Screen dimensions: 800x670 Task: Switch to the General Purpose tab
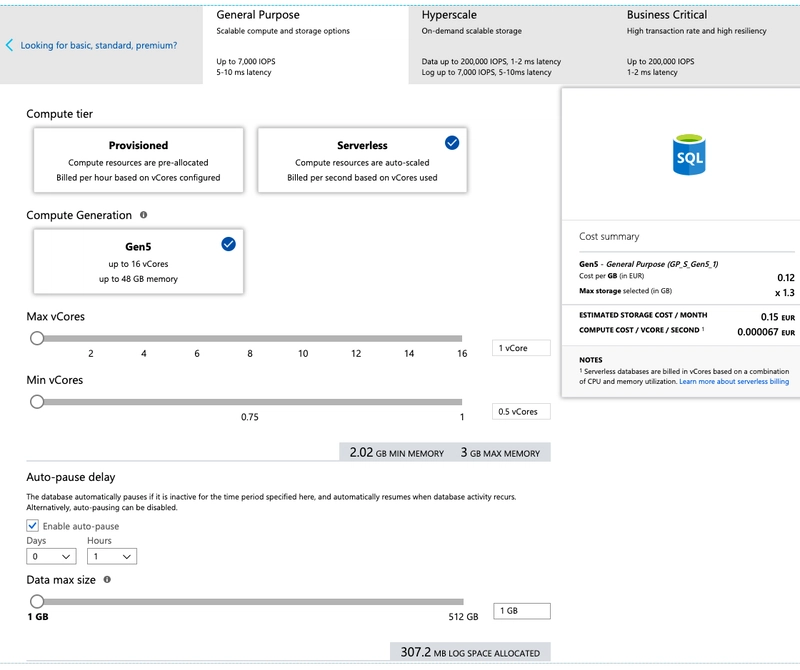click(x=307, y=43)
